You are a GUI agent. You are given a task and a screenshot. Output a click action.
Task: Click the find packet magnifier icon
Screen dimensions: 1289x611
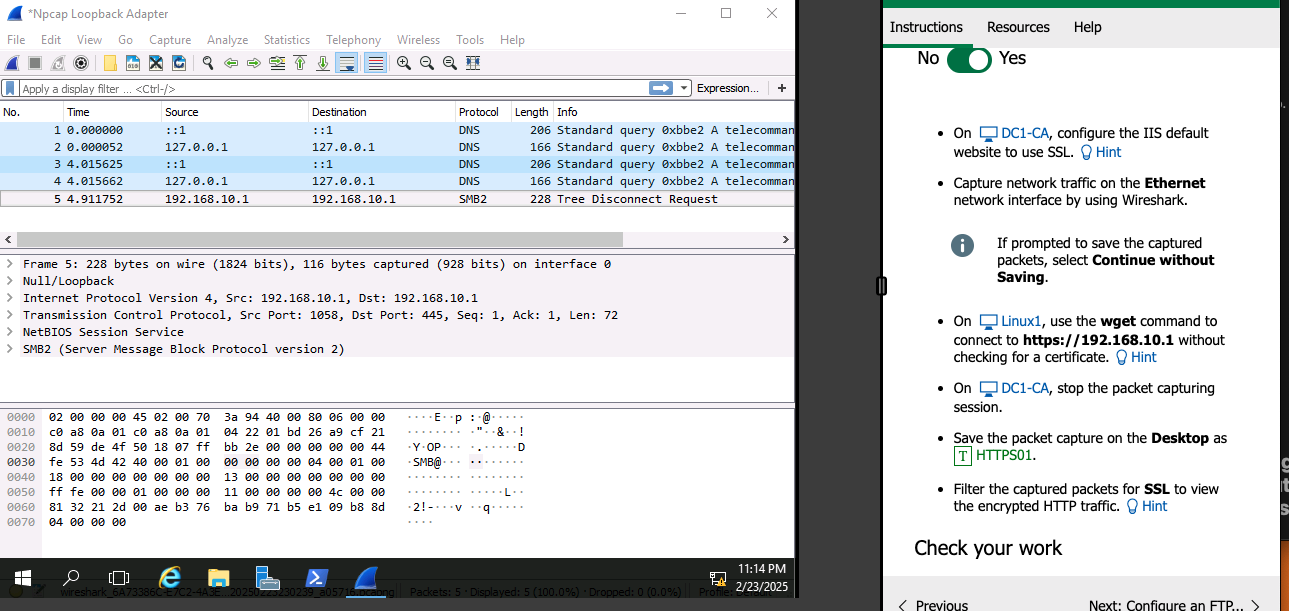[x=207, y=63]
